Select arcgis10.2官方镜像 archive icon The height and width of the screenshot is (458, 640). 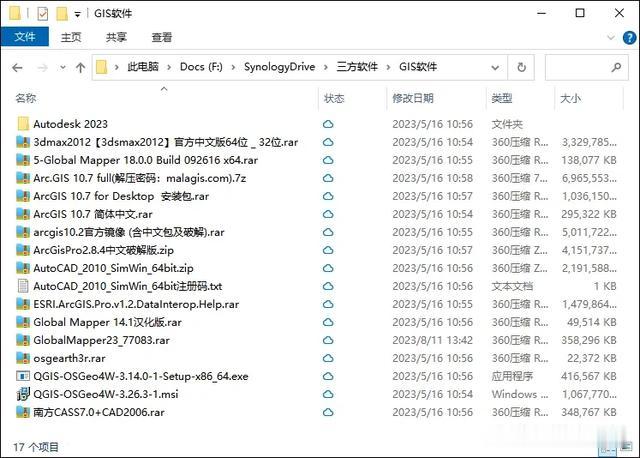pos(23,231)
